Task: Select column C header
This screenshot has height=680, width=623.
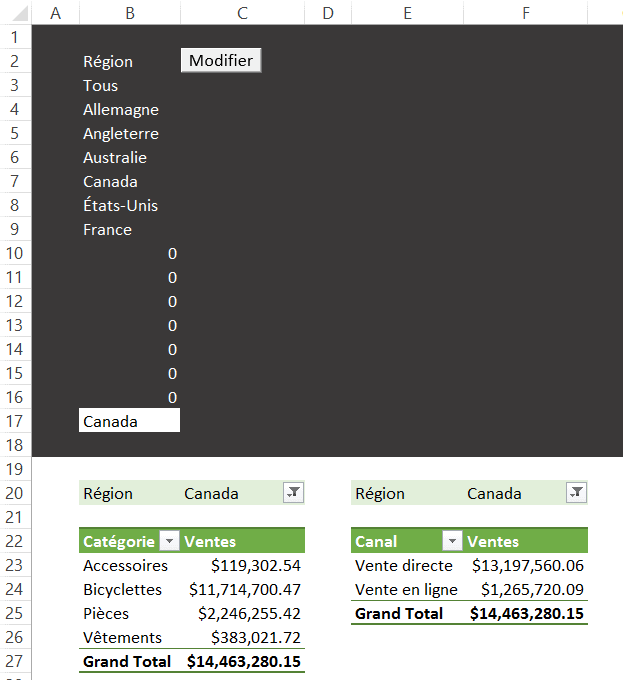Action: (x=243, y=12)
